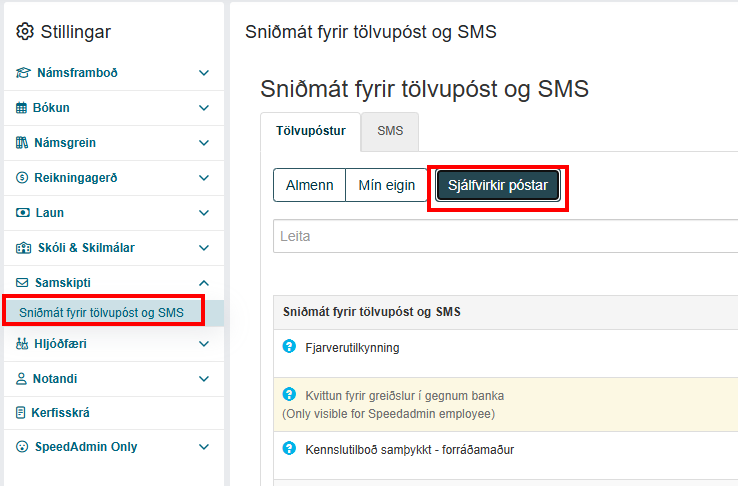Click the Námsgrein books icon
The width and height of the screenshot is (738, 486).
pos(22,143)
